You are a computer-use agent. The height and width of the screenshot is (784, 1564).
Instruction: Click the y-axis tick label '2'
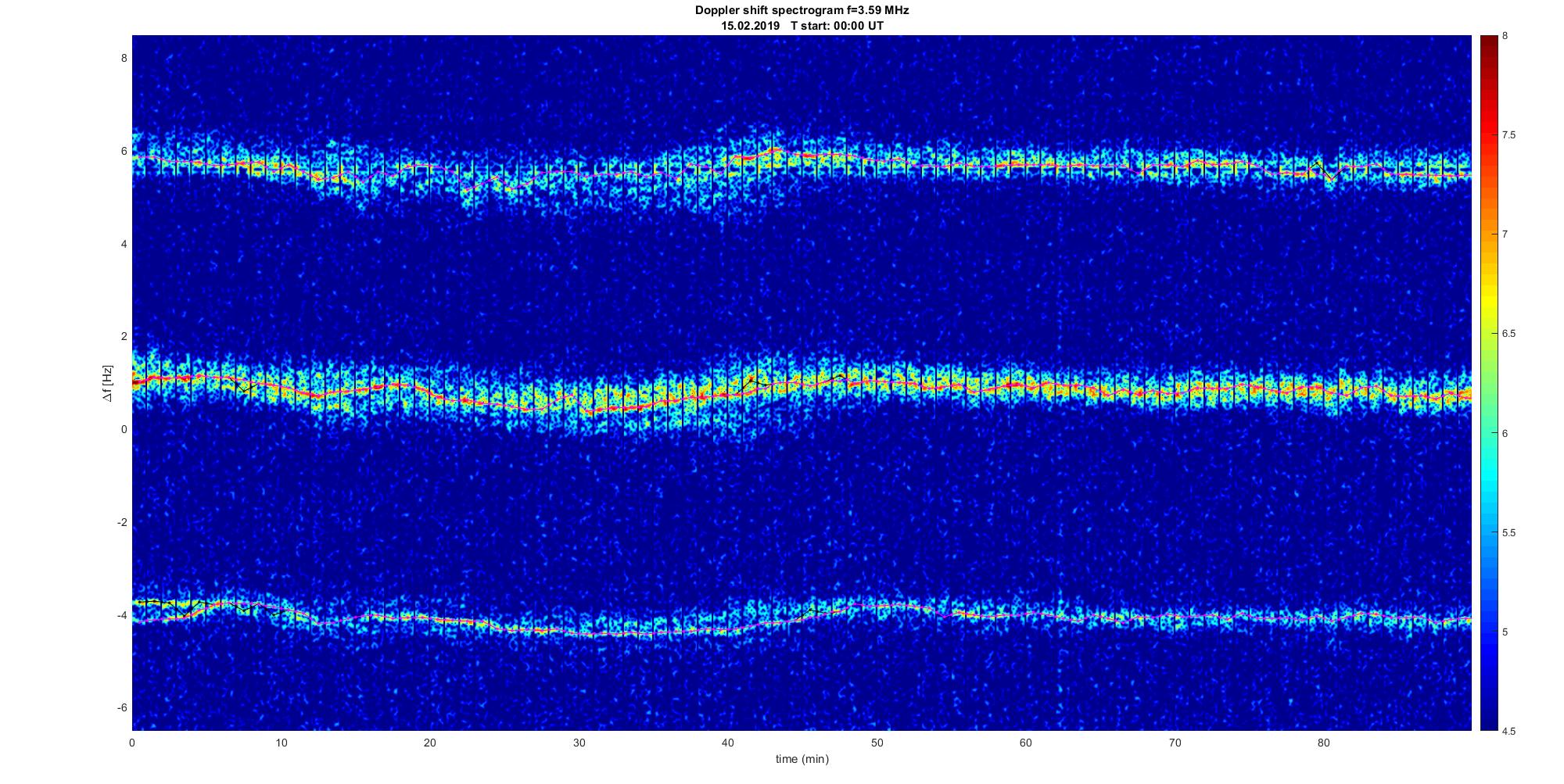pyautogui.click(x=124, y=336)
